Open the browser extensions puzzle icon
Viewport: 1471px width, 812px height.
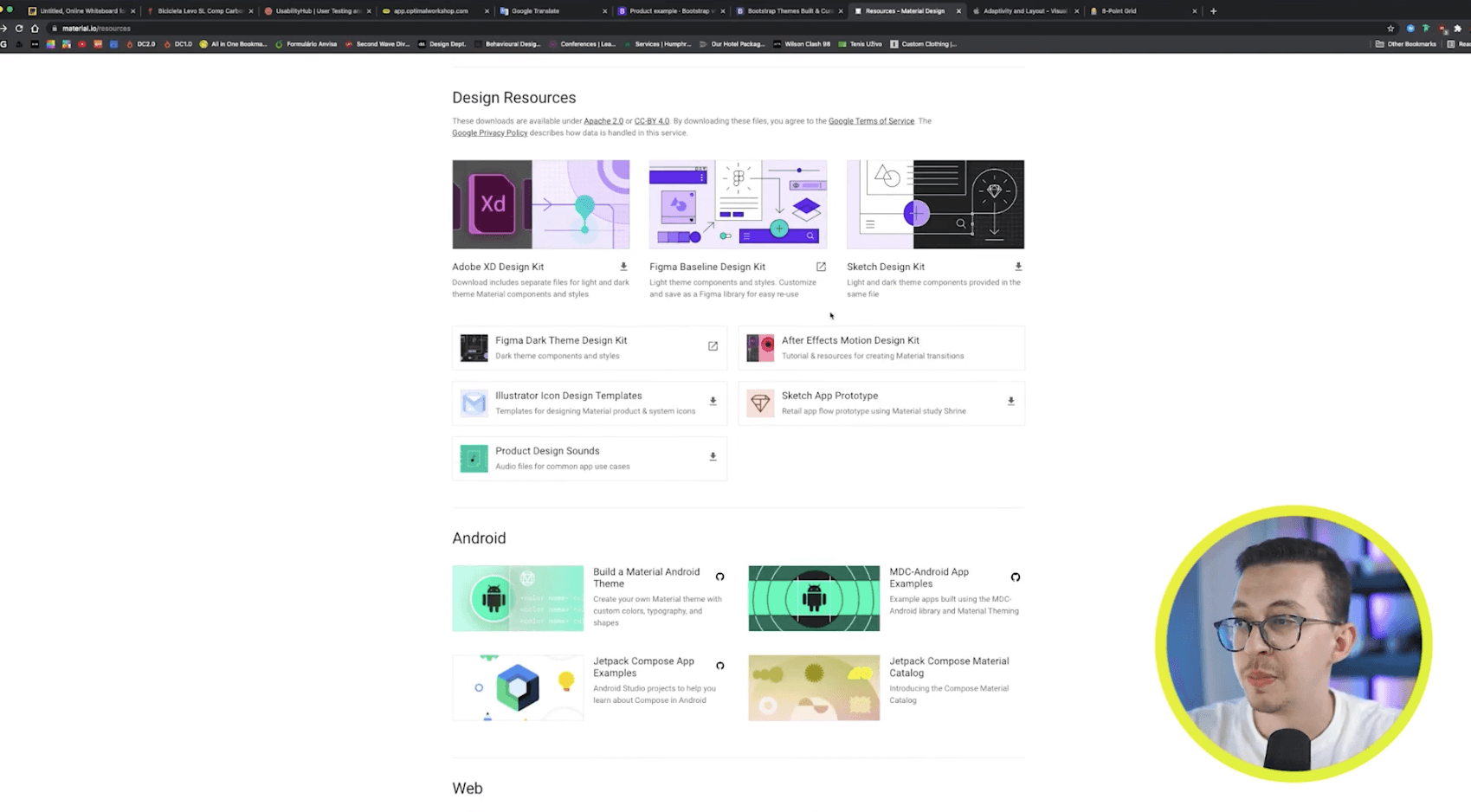(1457, 28)
